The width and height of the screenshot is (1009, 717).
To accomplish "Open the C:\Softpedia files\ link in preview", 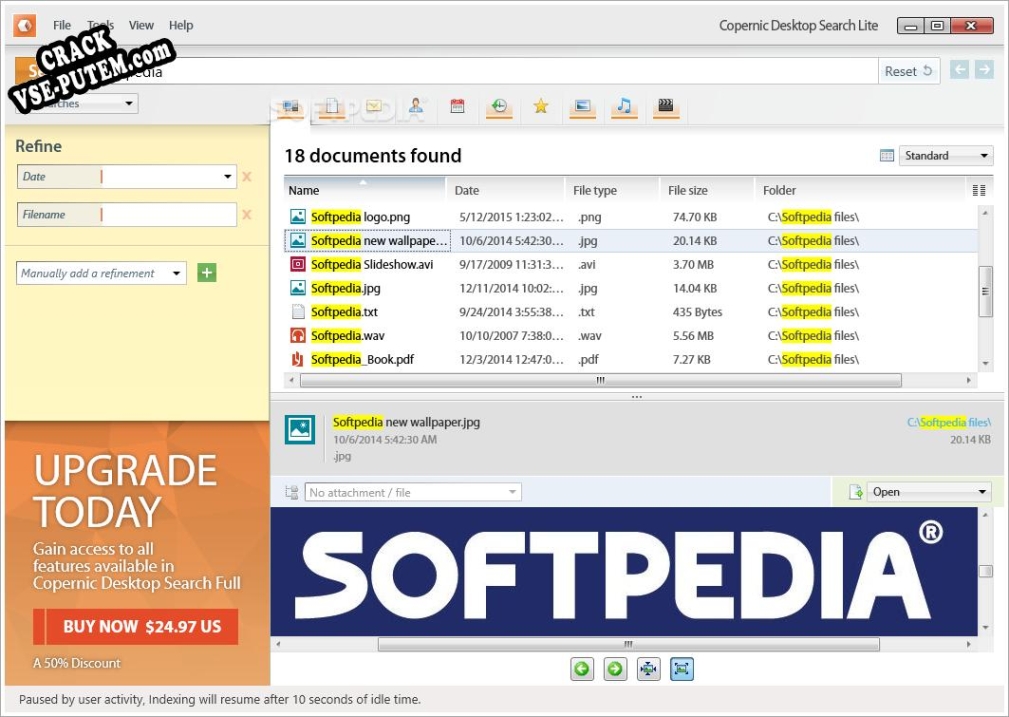I will coord(949,422).
